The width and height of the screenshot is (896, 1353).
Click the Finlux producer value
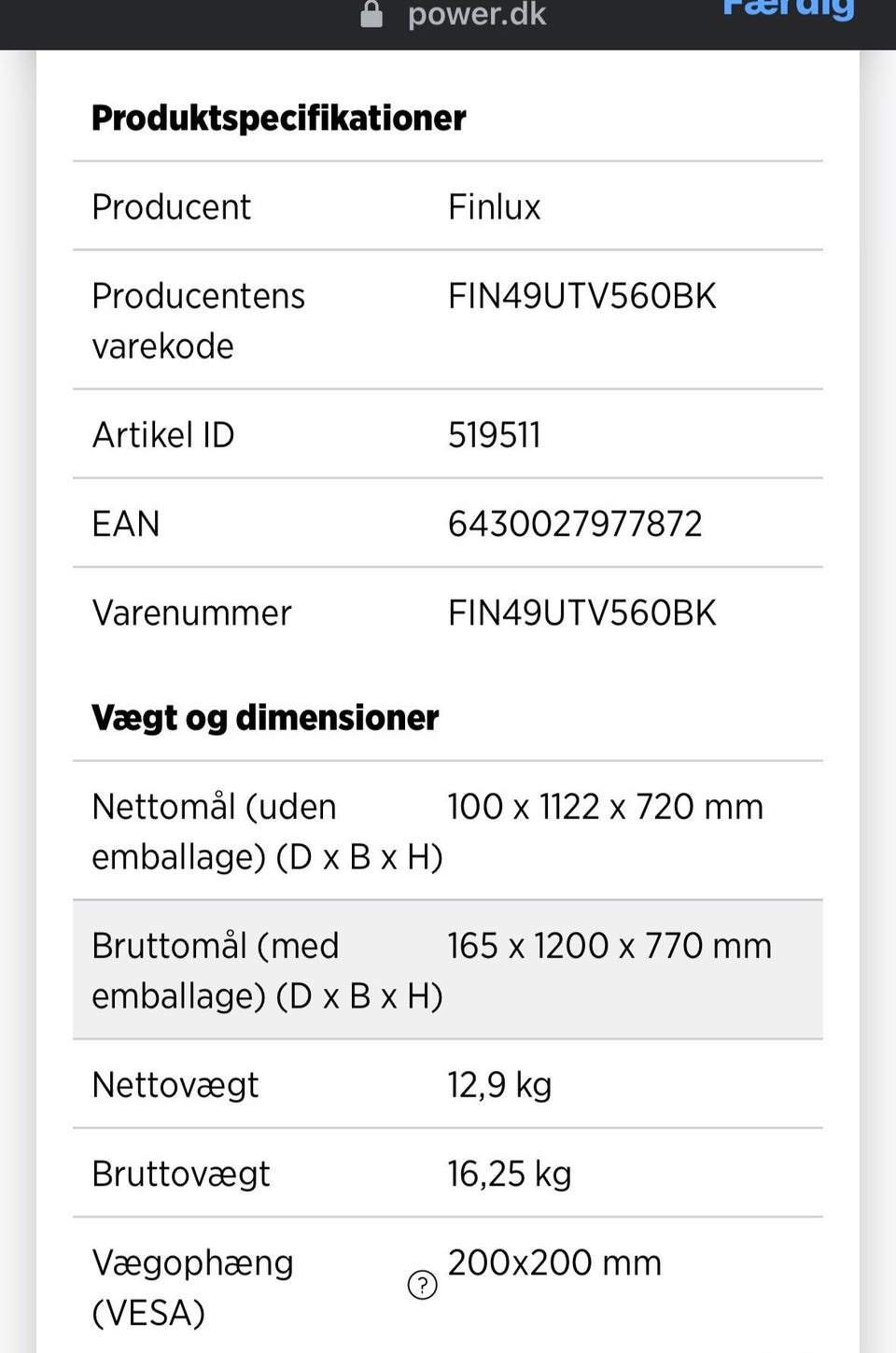(494, 207)
